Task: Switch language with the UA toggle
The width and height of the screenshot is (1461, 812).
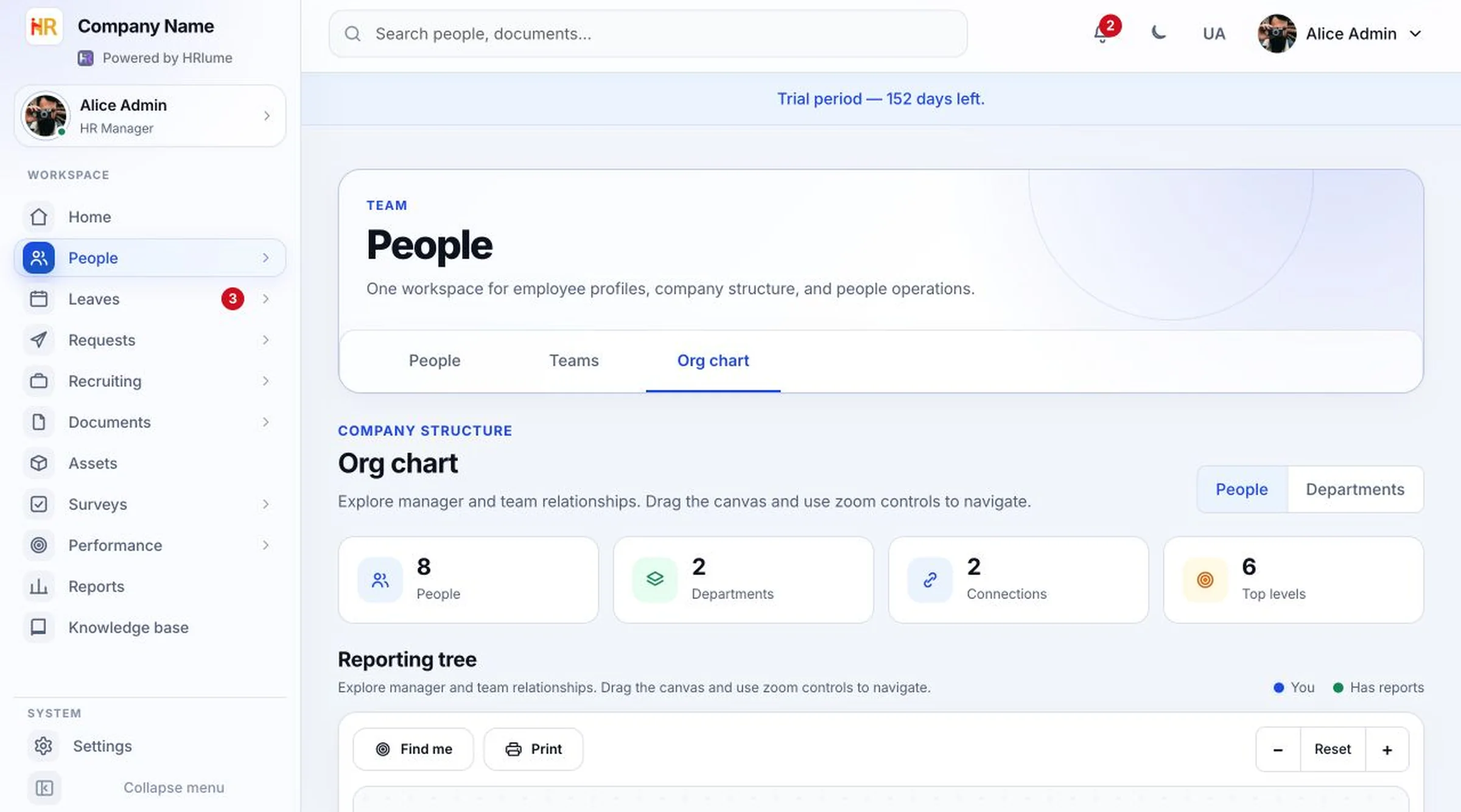Action: pyautogui.click(x=1214, y=33)
